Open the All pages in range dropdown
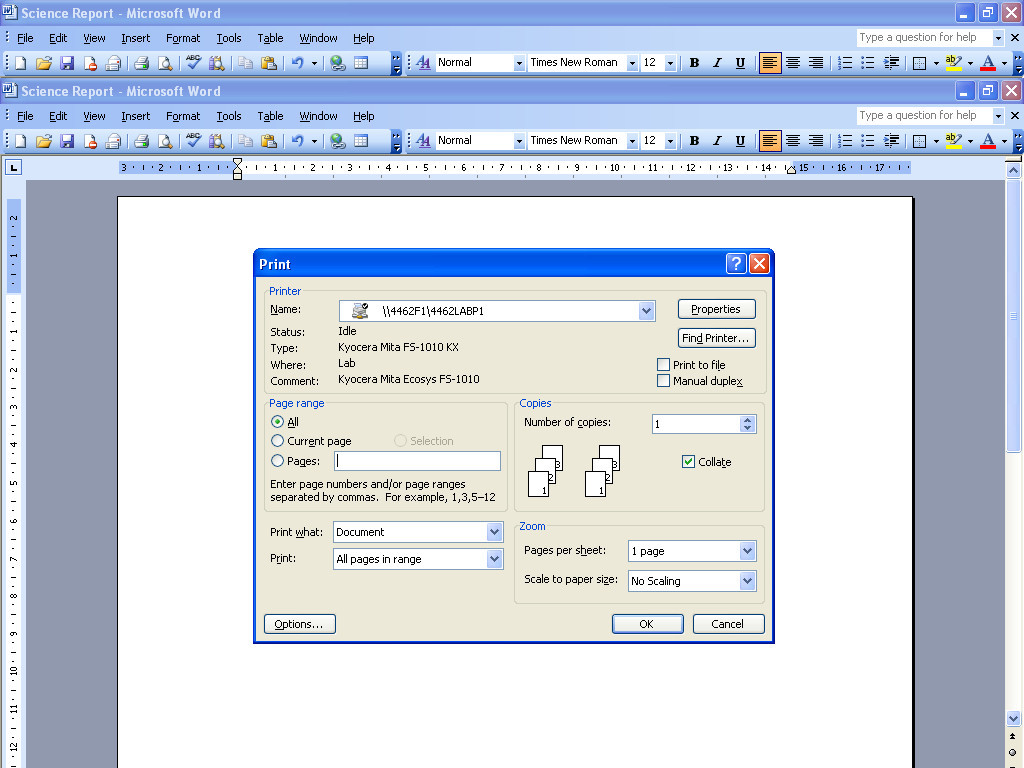The width and height of the screenshot is (1024, 768). [494, 559]
